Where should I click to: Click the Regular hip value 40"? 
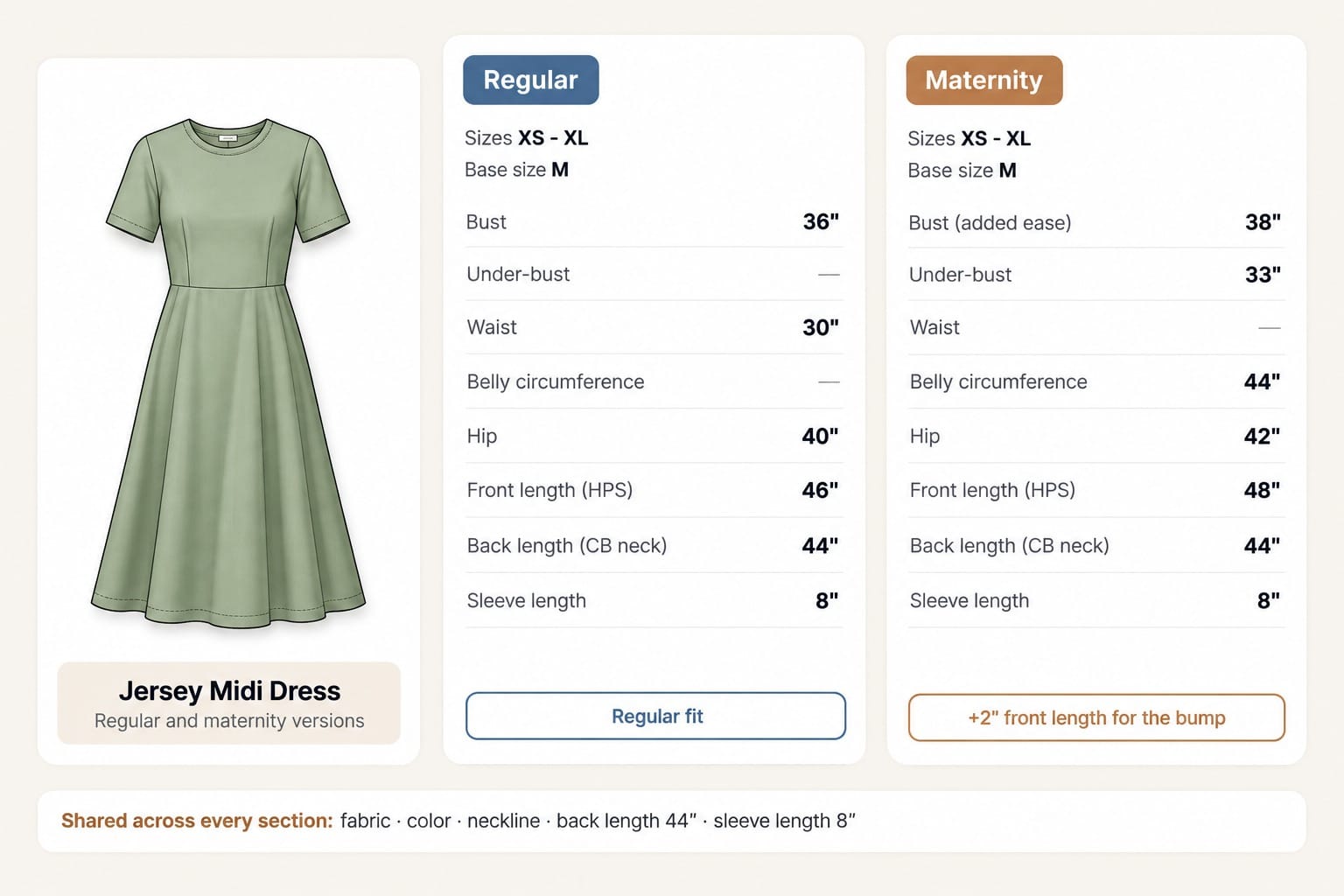click(821, 436)
